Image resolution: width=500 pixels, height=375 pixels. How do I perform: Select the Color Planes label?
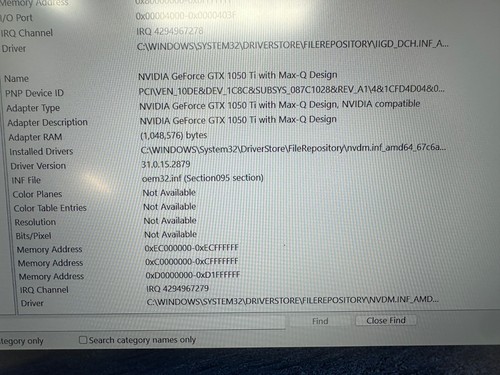pos(37,194)
